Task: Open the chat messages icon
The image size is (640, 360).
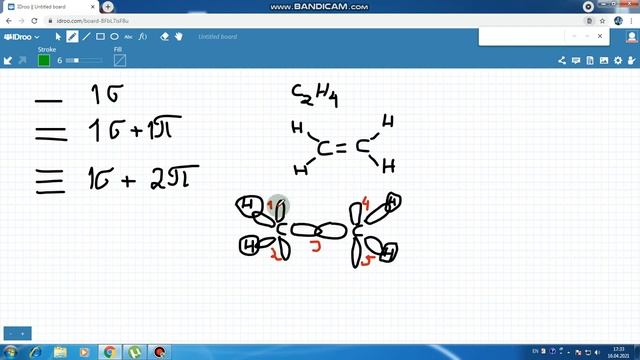Action: click(576, 60)
